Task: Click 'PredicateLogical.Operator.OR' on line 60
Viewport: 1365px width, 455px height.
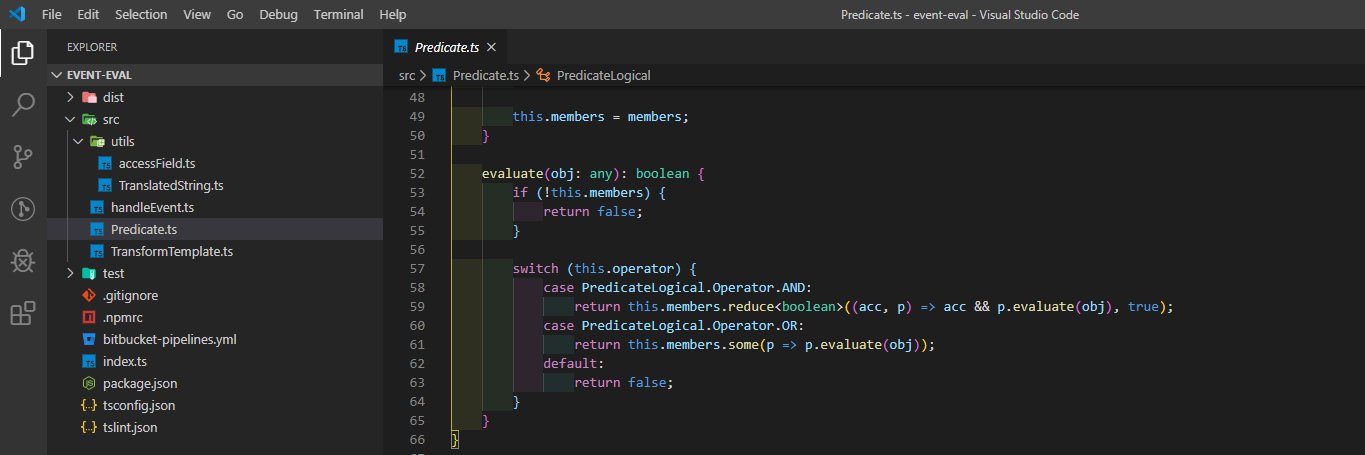Action: click(x=692, y=326)
